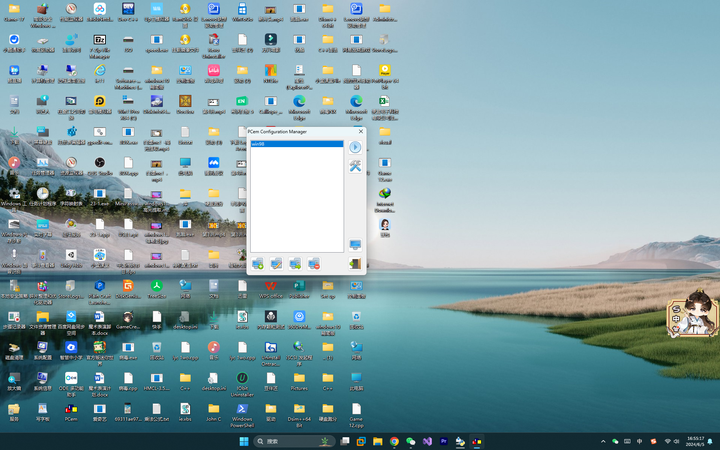Screen dimensions: 720x450
Task: Select the win98 configuration entry
Action: tap(296, 144)
